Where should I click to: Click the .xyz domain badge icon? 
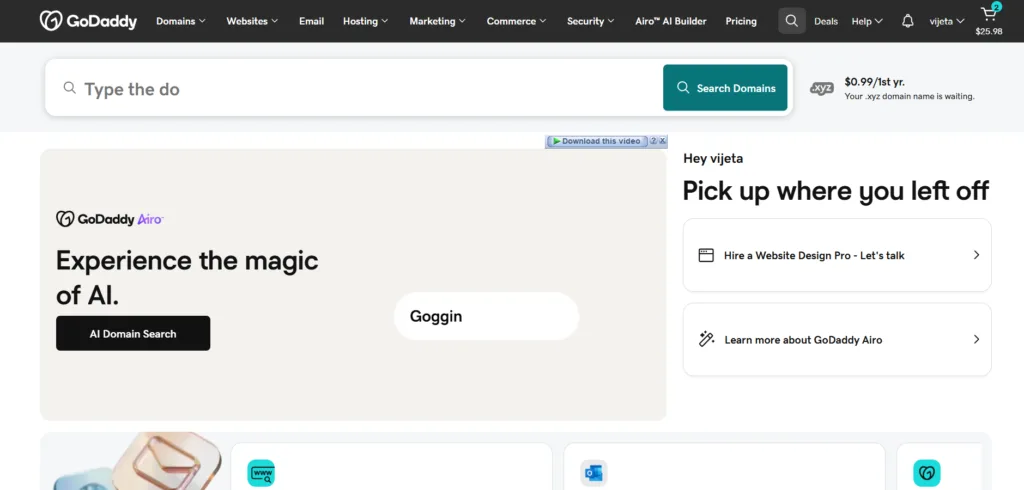[x=822, y=88]
